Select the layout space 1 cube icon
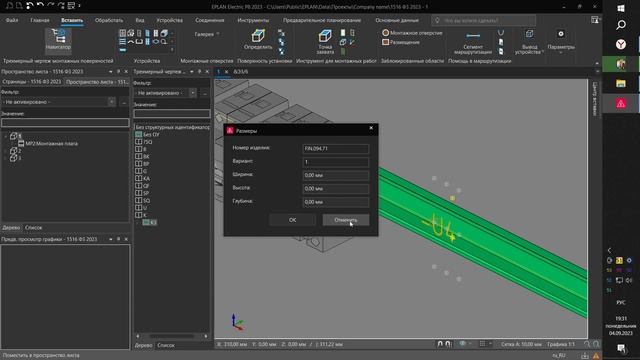 coord(13,136)
